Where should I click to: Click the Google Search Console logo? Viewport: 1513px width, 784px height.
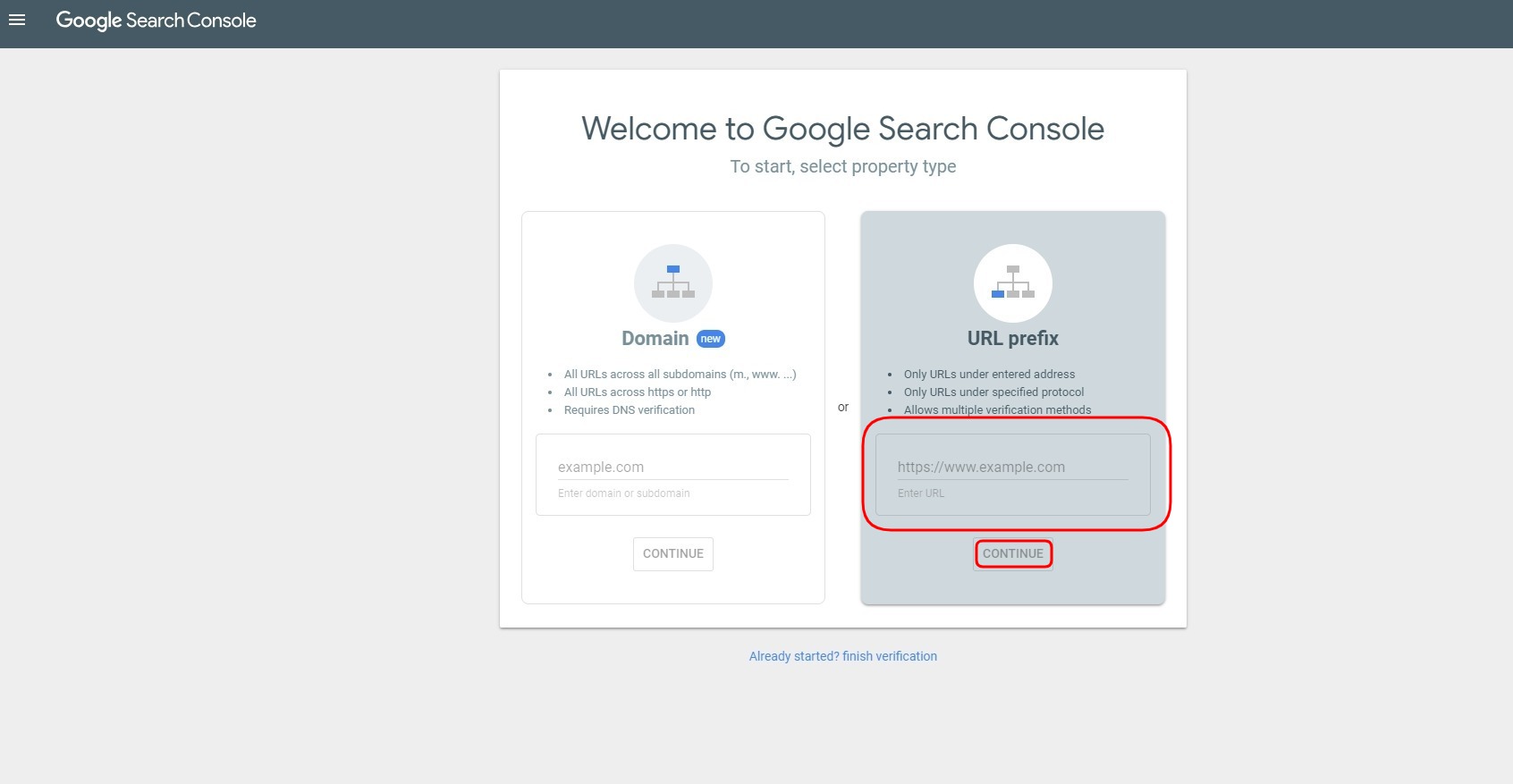pos(156,21)
